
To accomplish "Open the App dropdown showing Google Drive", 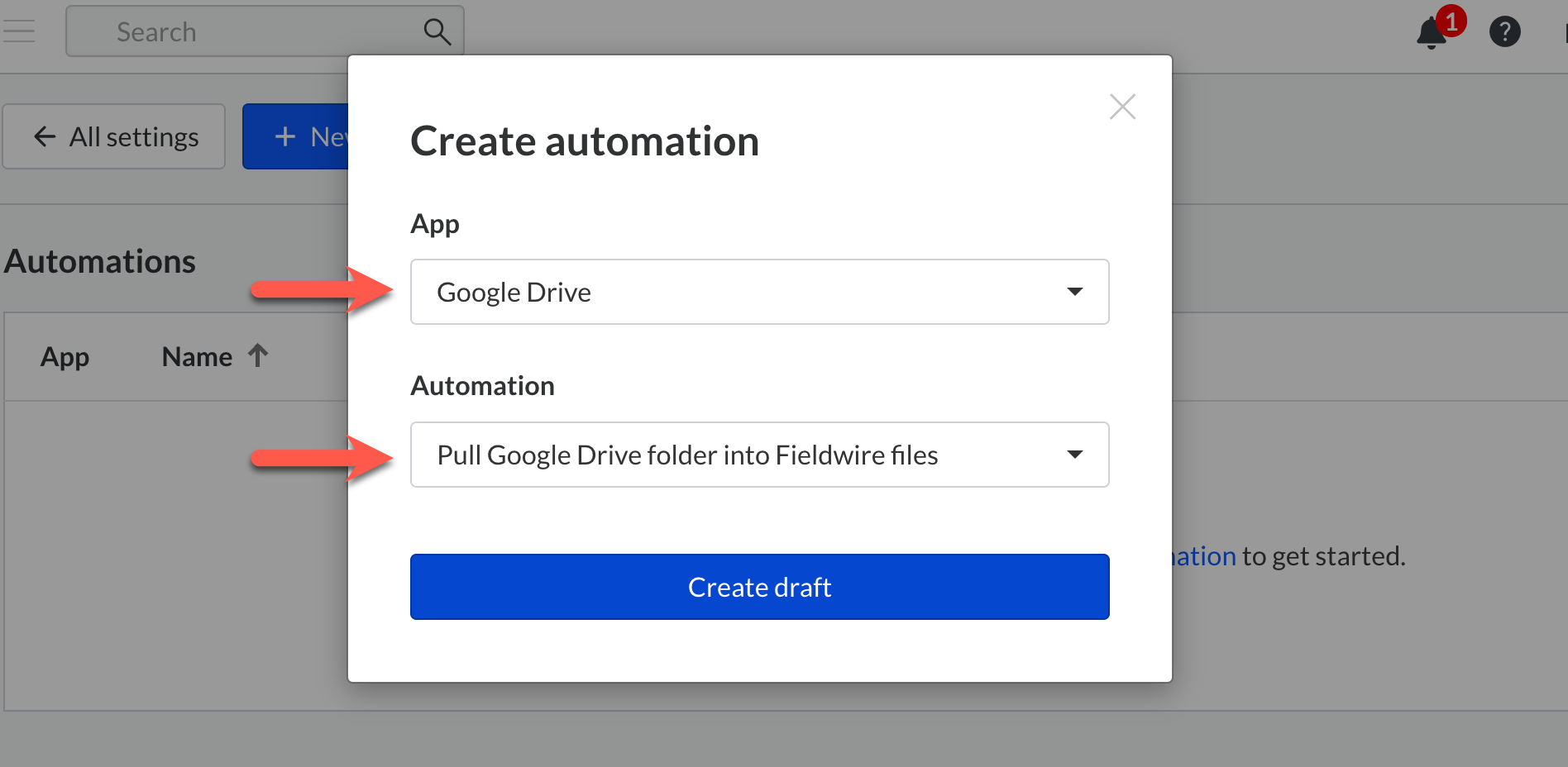I will pyautogui.click(x=759, y=292).
